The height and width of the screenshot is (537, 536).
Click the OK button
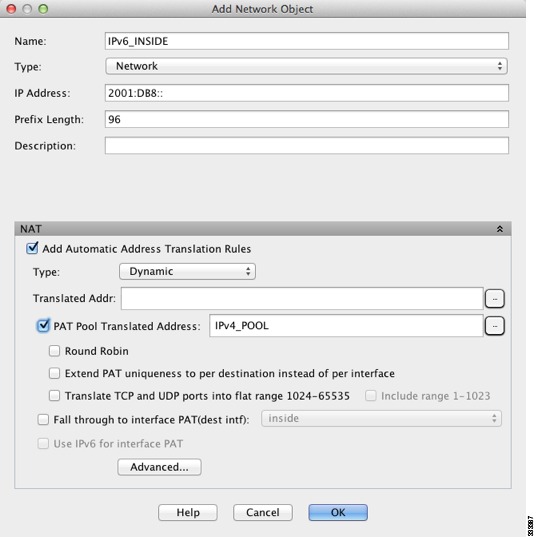(x=338, y=512)
